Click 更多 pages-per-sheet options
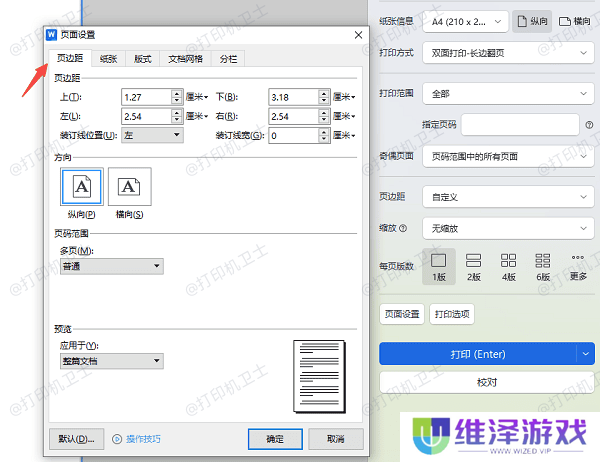The height and width of the screenshot is (462, 600). coord(578,267)
